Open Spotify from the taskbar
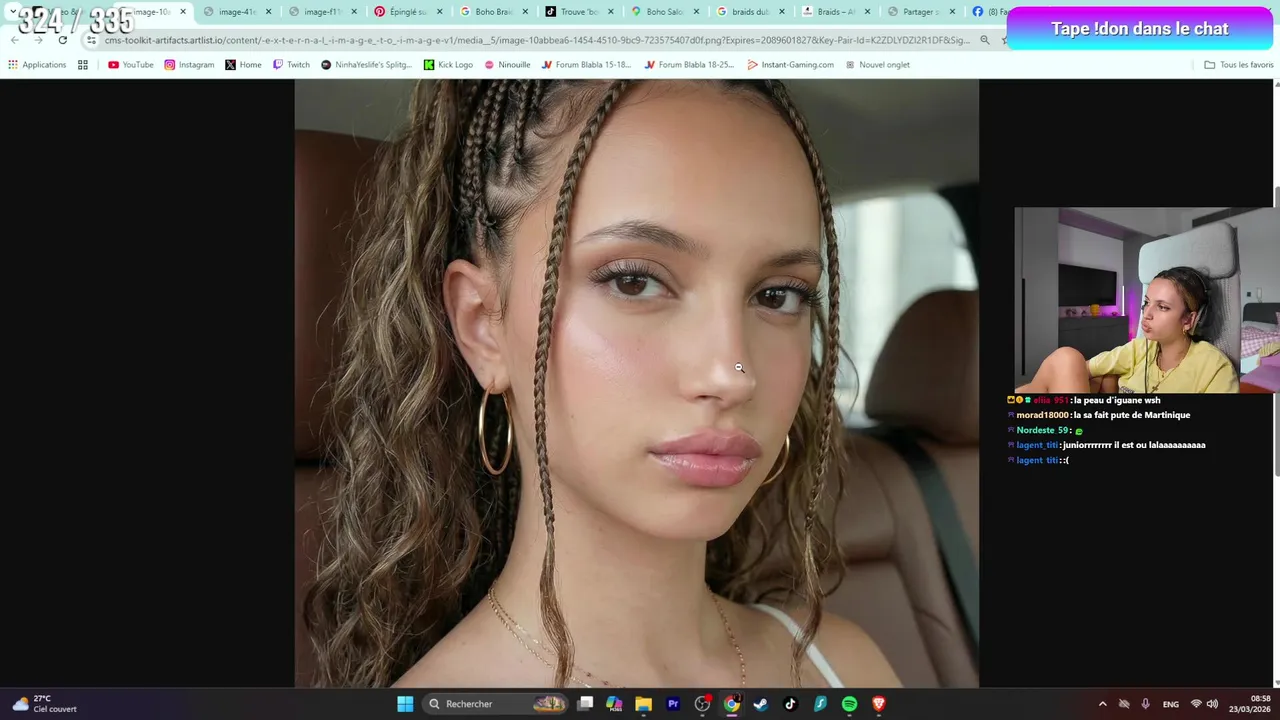This screenshot has width=1280, height=720. pos(849,704)
